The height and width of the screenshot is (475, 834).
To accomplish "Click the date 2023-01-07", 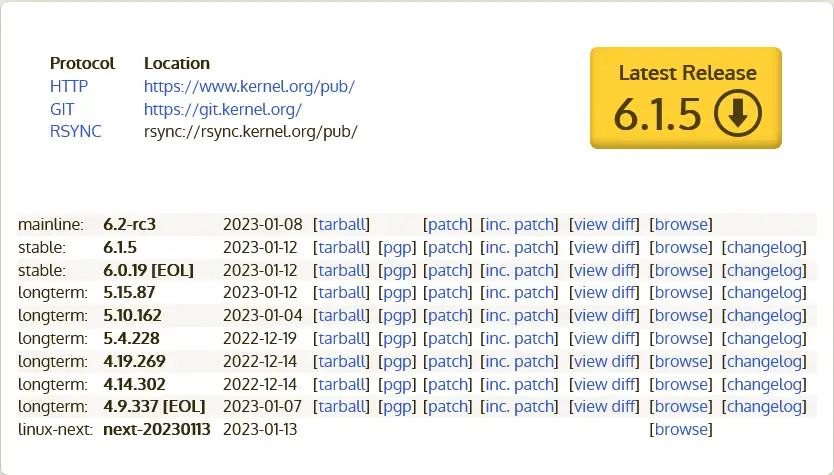I will (262, 406).
